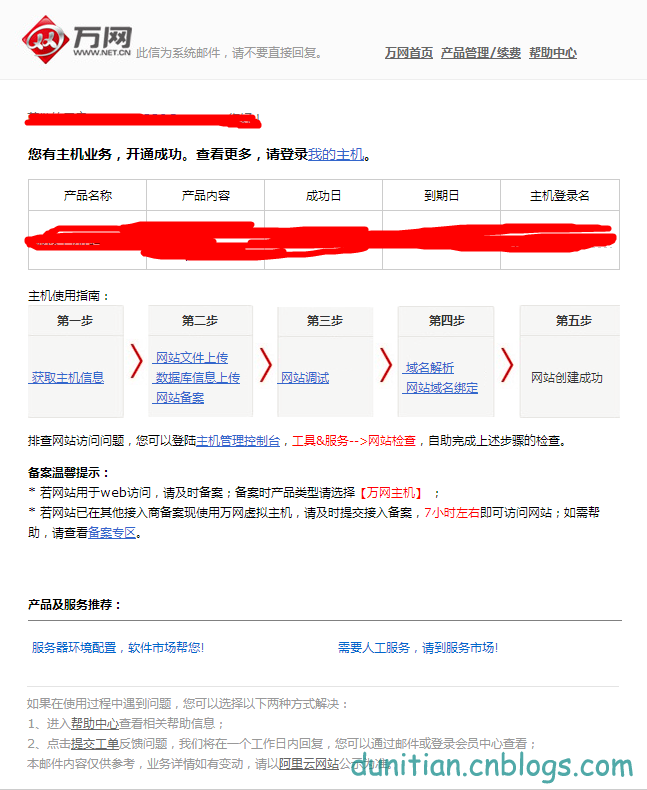647x790 pixels.
Task: Open 产品管理/续费 link in header
Action: 481,53
